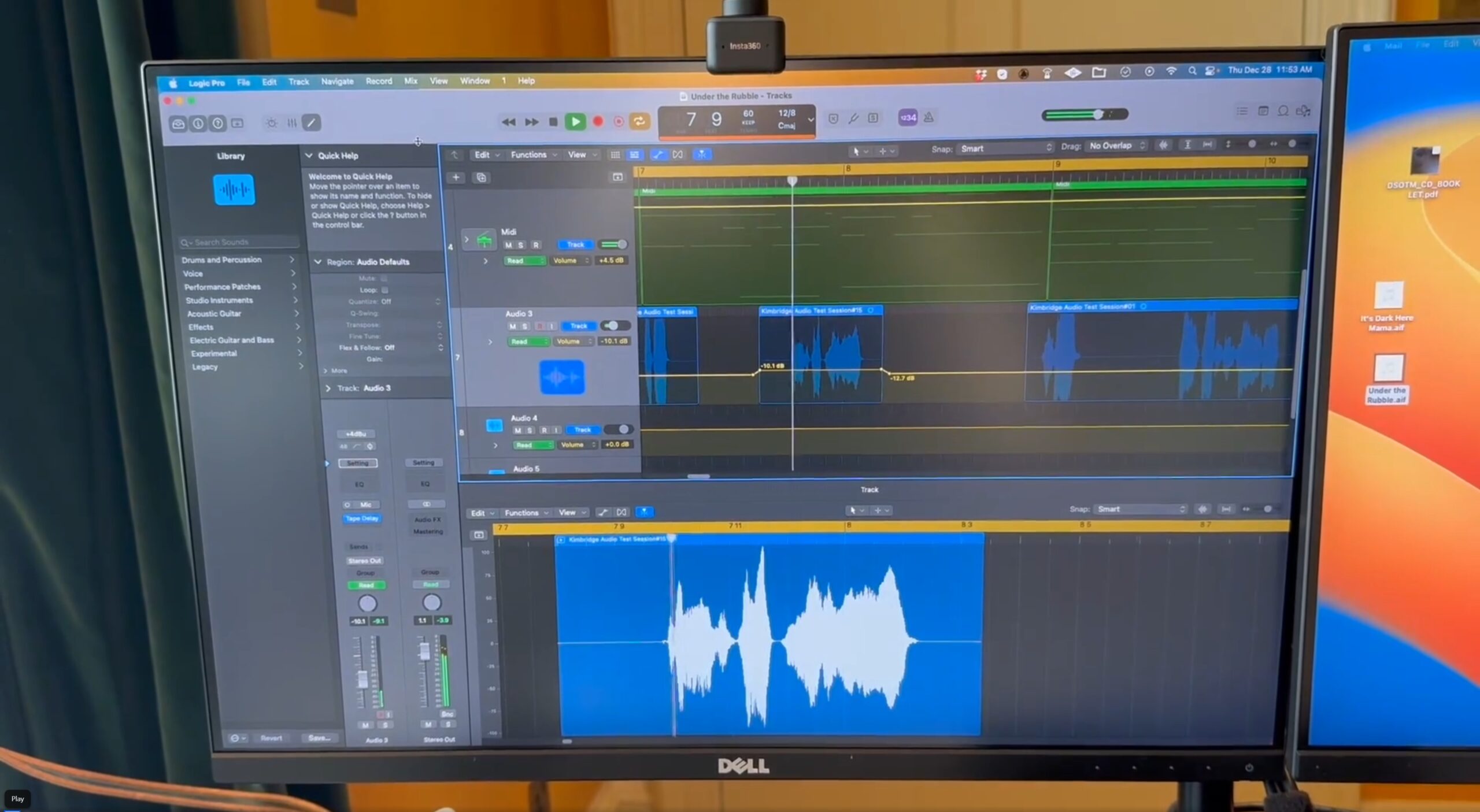This screenshot has width=1480, height=812.
Task: Click the Audio 3 channel strip pan knob
Action: [367, 603]
